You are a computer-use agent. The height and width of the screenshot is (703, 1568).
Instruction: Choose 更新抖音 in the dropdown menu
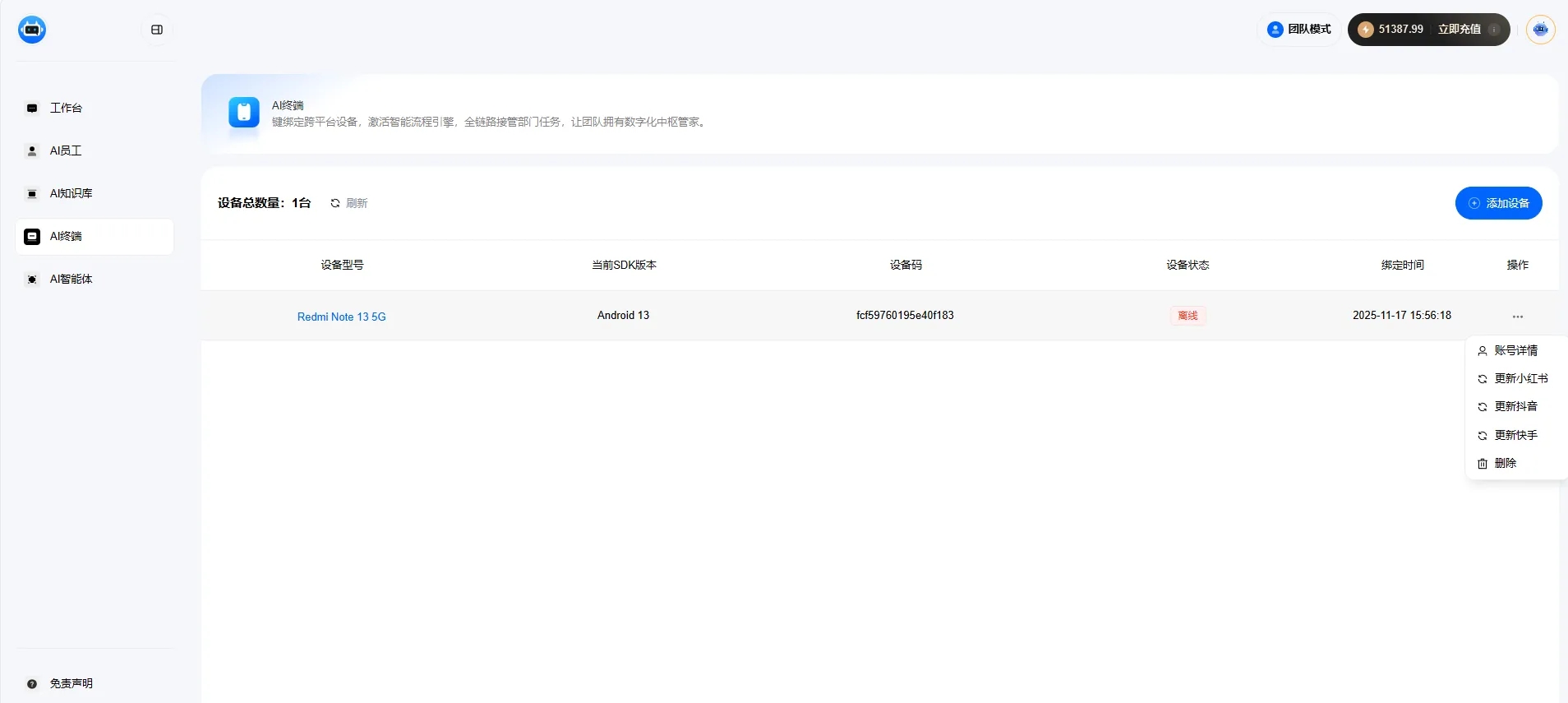click(1515, 406)
